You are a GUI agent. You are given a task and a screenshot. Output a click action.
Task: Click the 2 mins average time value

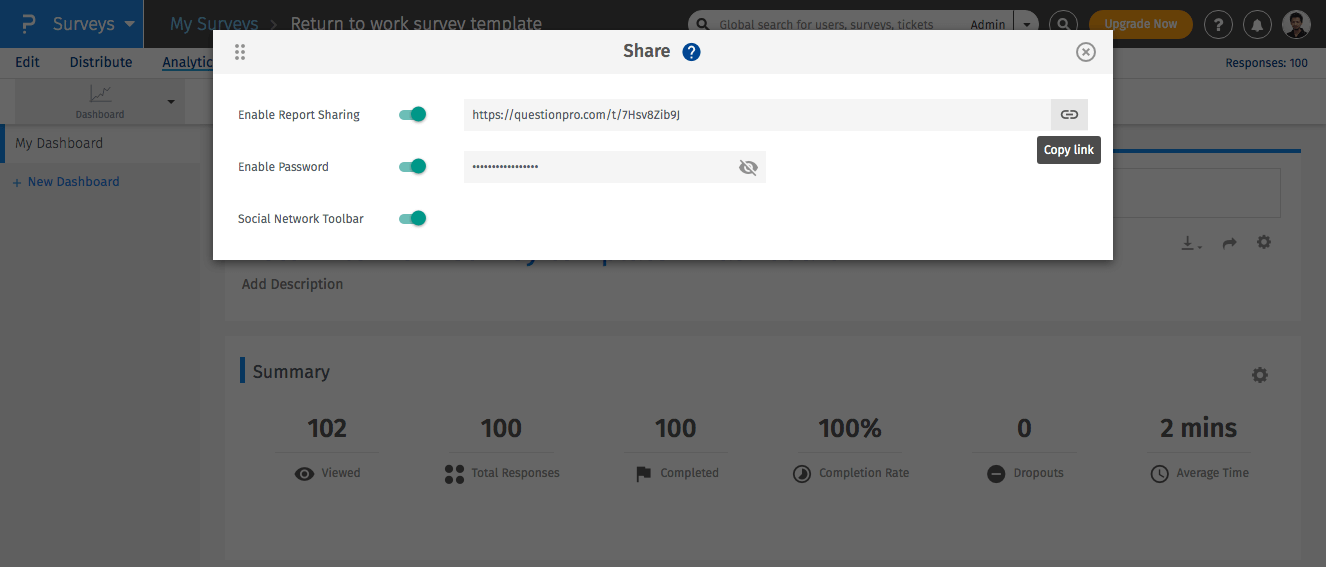tap(1198, 429)
